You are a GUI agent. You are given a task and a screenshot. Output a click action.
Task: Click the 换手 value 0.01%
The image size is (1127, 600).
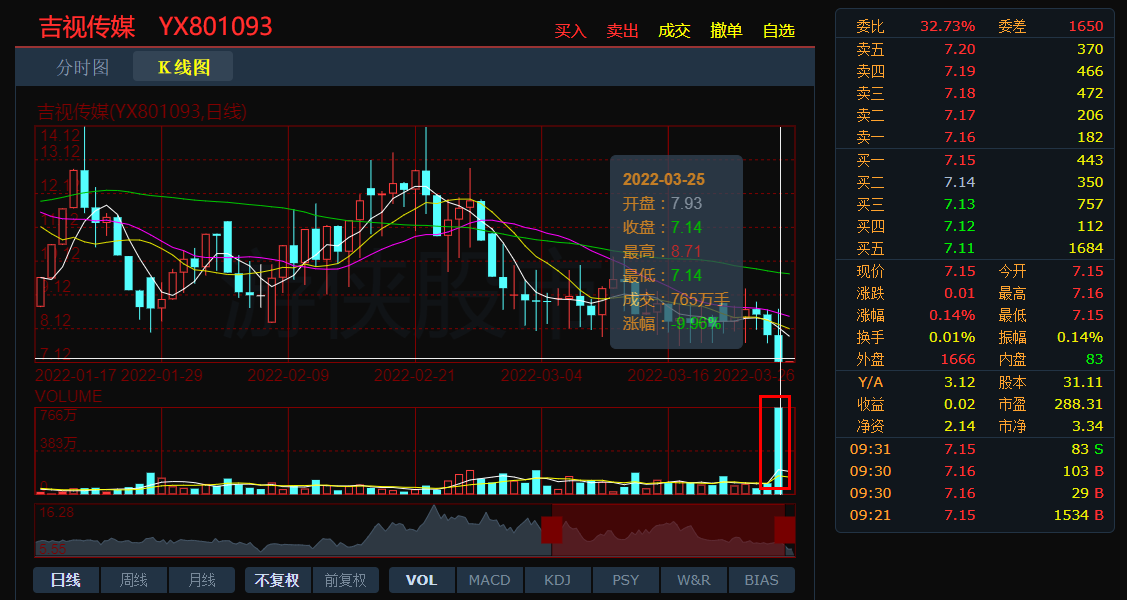(x=952, y=338)
